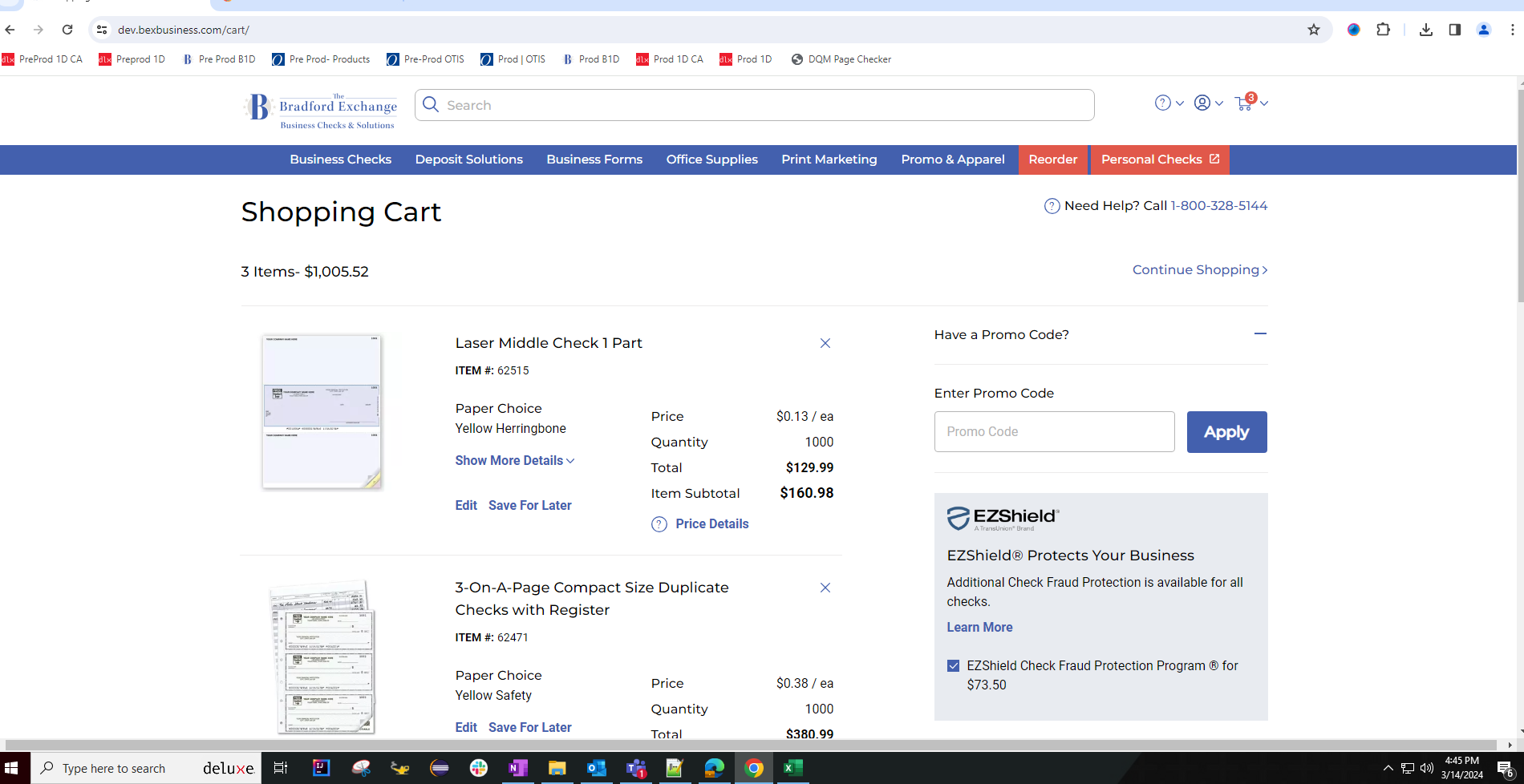This screenshot has height=784, width=1524.
Task: Click into the Promo Code field
Action: [1054, 432]
